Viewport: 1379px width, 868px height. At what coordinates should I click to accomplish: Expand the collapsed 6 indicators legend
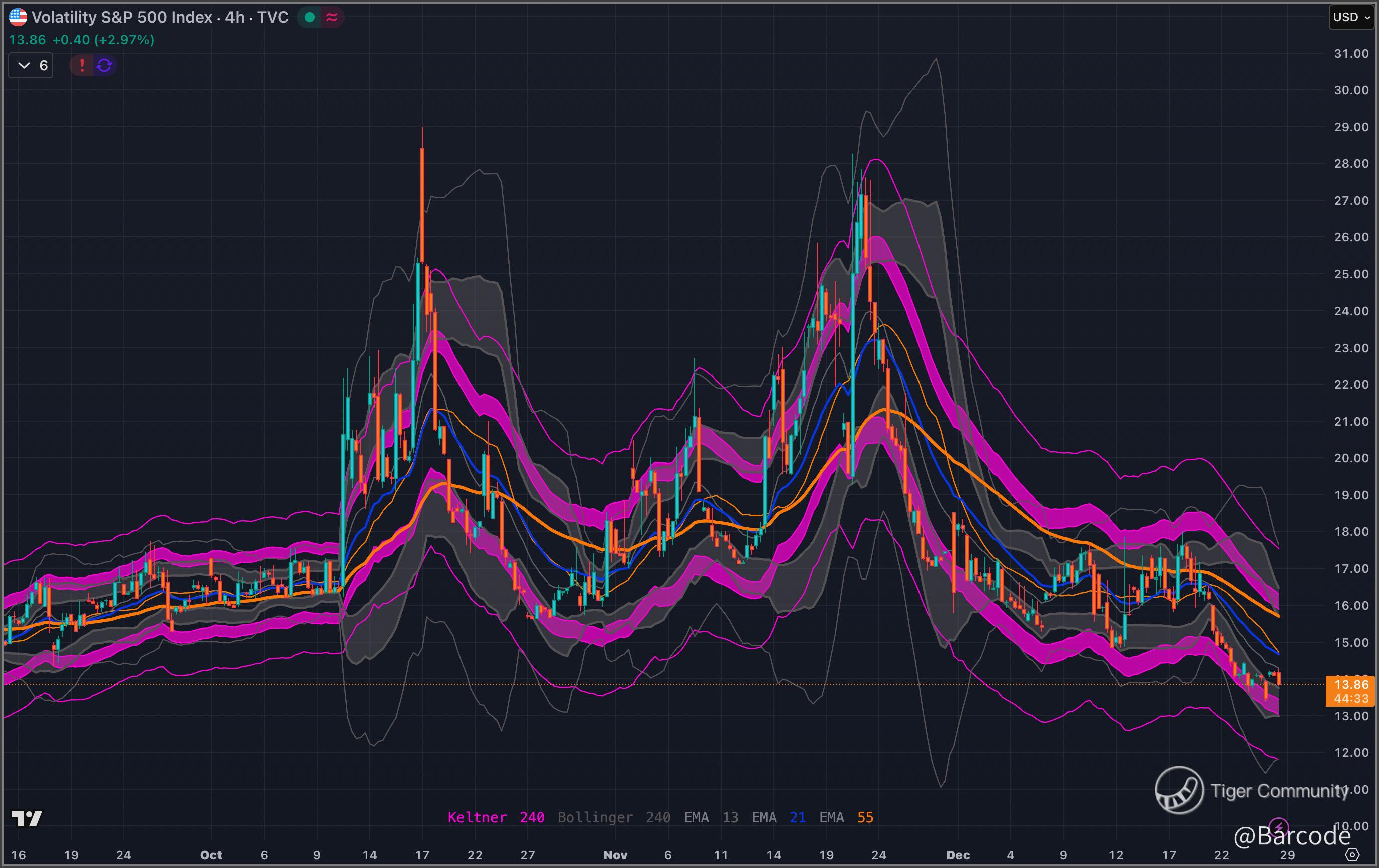(31, 65)
